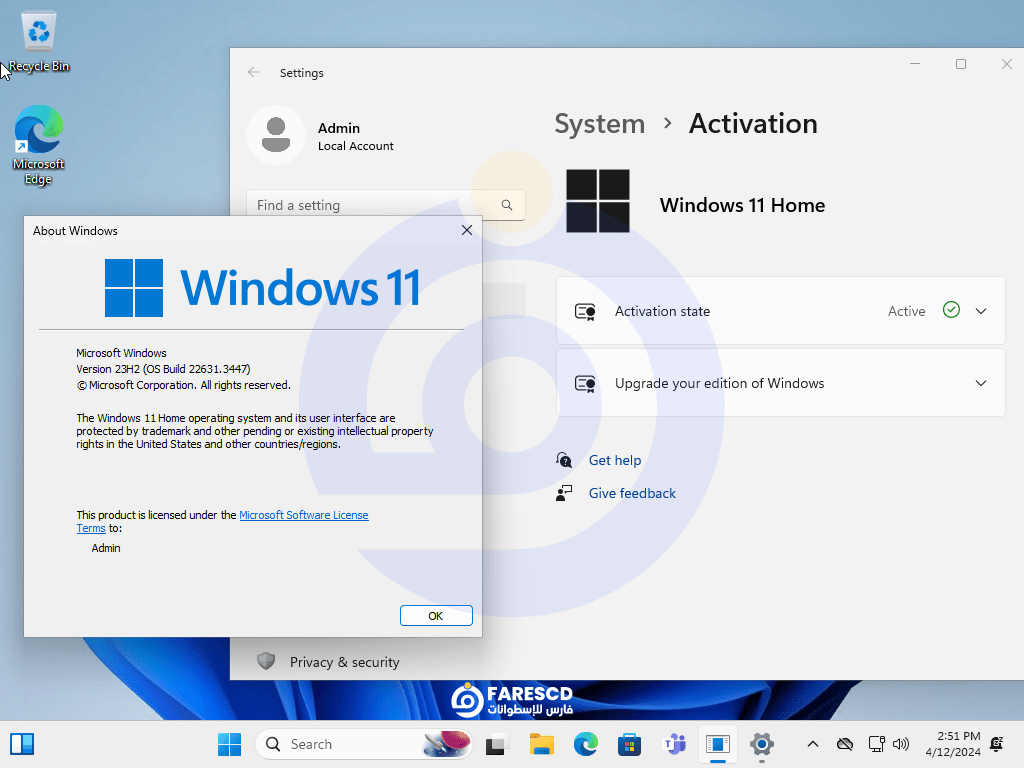Open Microsoft Edge desktop shortcut
The height and width of the screenshot is (768, 1024).
(x=39, y=145)
